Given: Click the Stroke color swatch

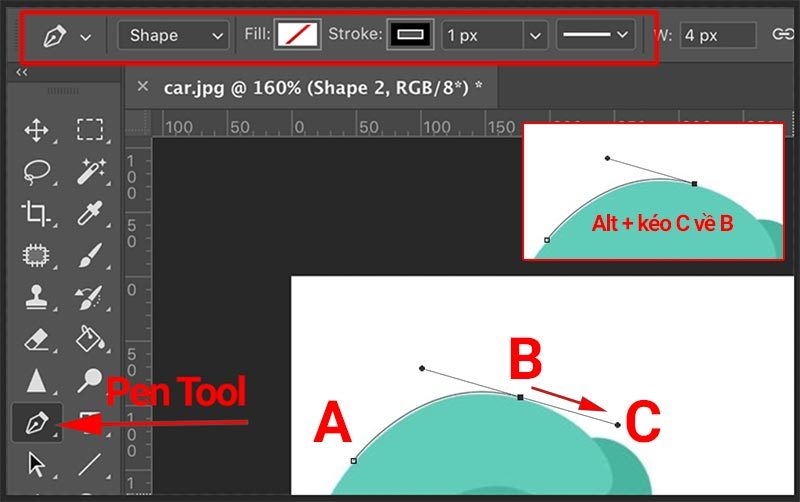Looking at the screenshot, I should (x=410, y=35).
